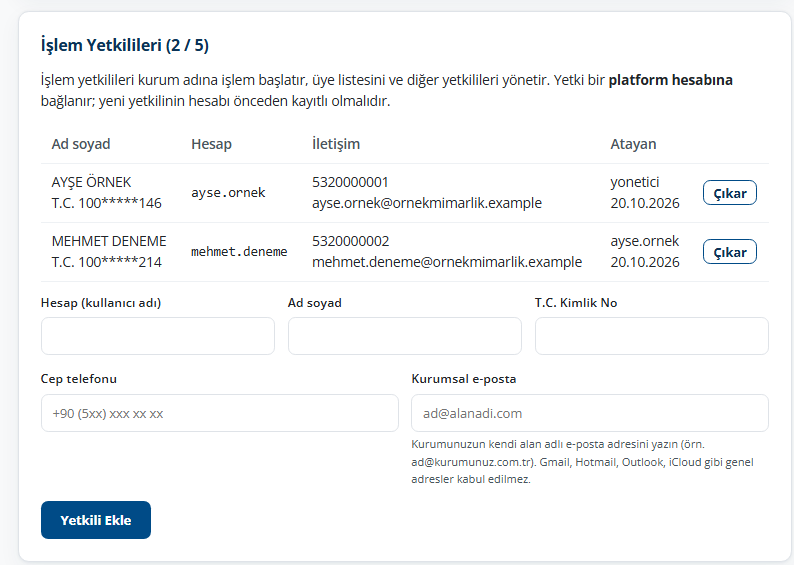Screen dimensions: 794x565
Task: Focus the Ad soyad input field
Action: pyautogui.click(x=405, y=336)
